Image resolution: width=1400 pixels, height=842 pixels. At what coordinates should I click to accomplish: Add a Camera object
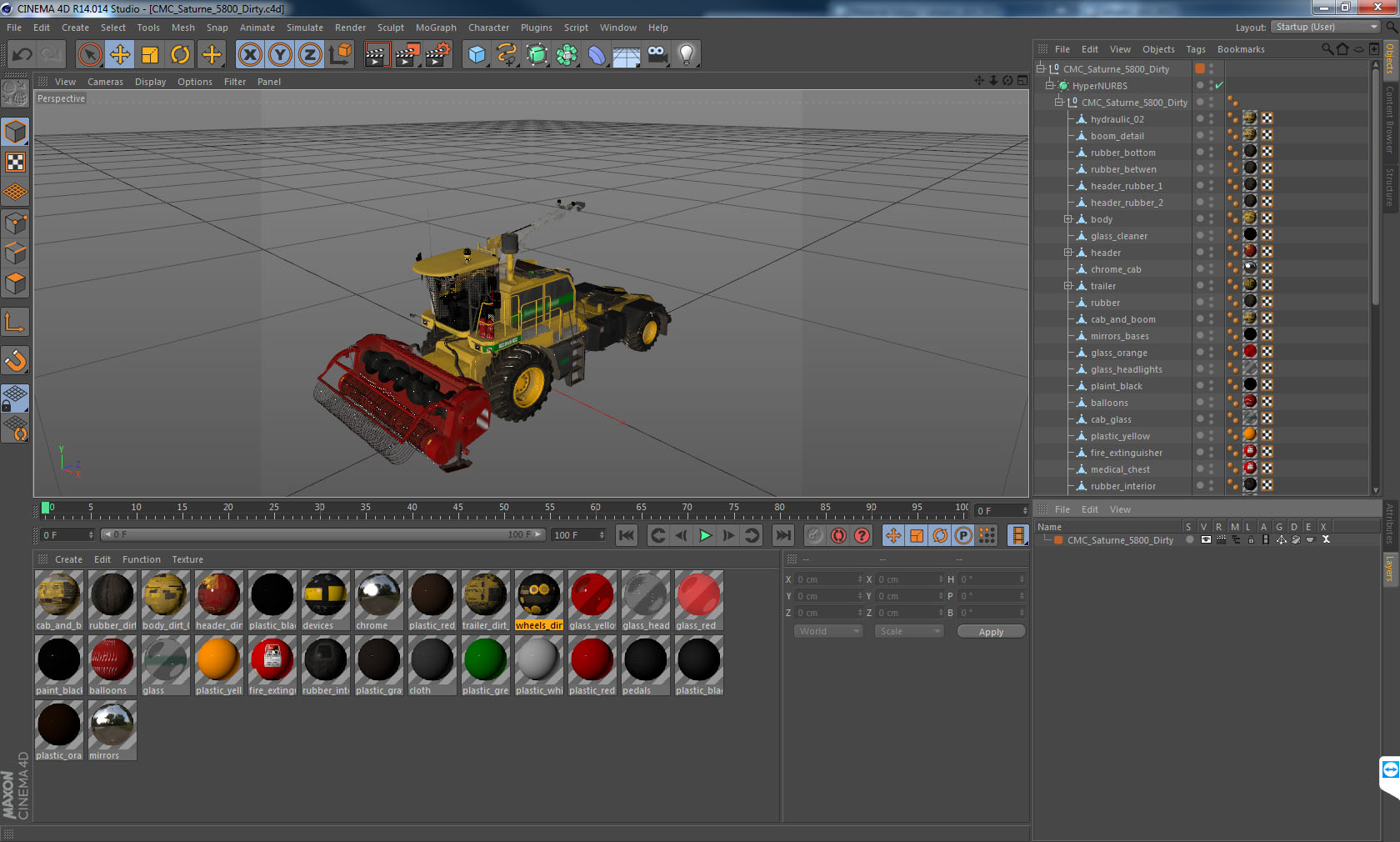(657, 55)
